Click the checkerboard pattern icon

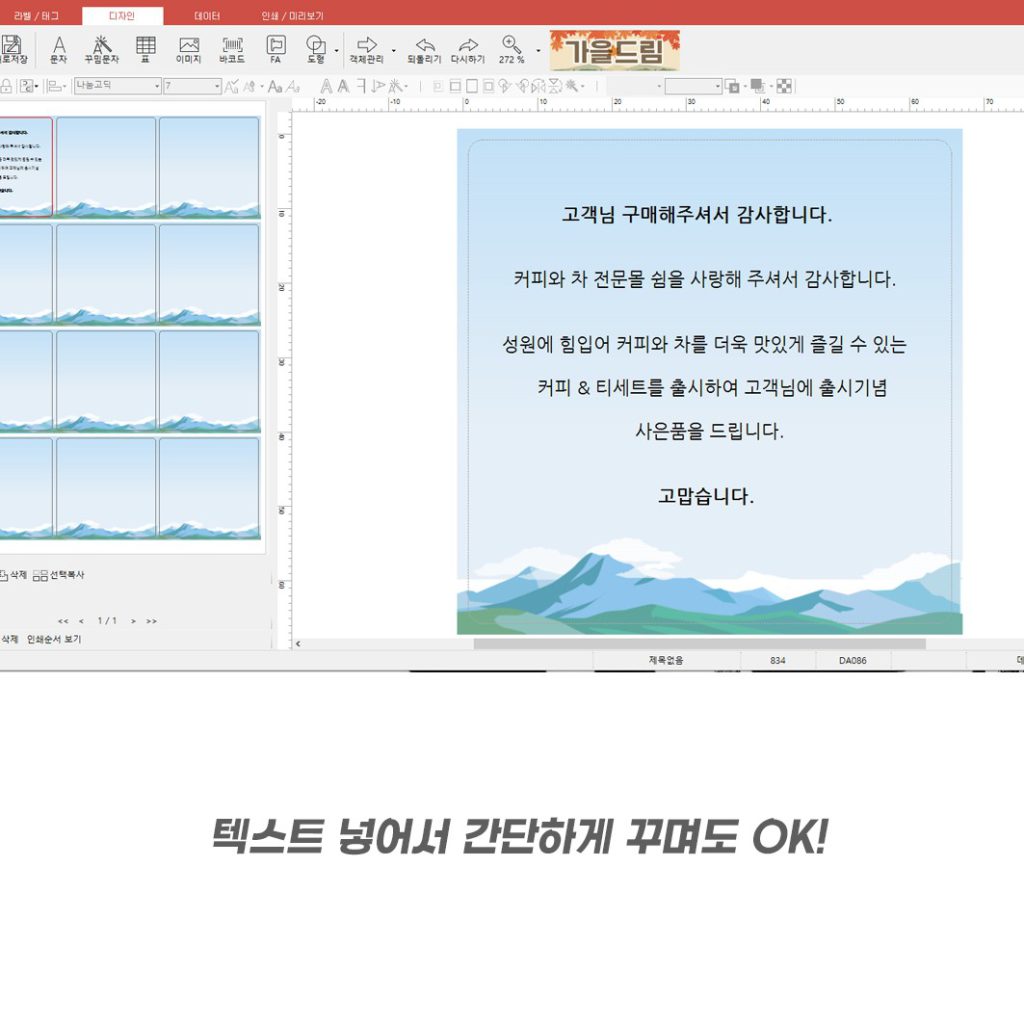(784, 86)
